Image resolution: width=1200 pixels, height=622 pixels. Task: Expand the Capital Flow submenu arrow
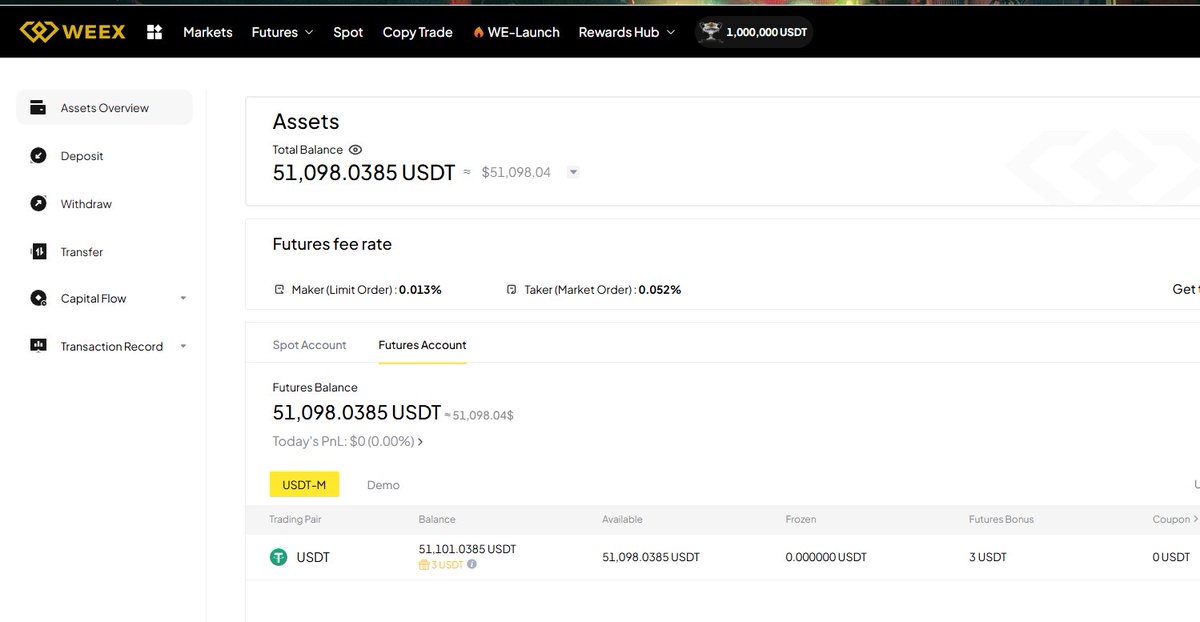pos(183,298)
